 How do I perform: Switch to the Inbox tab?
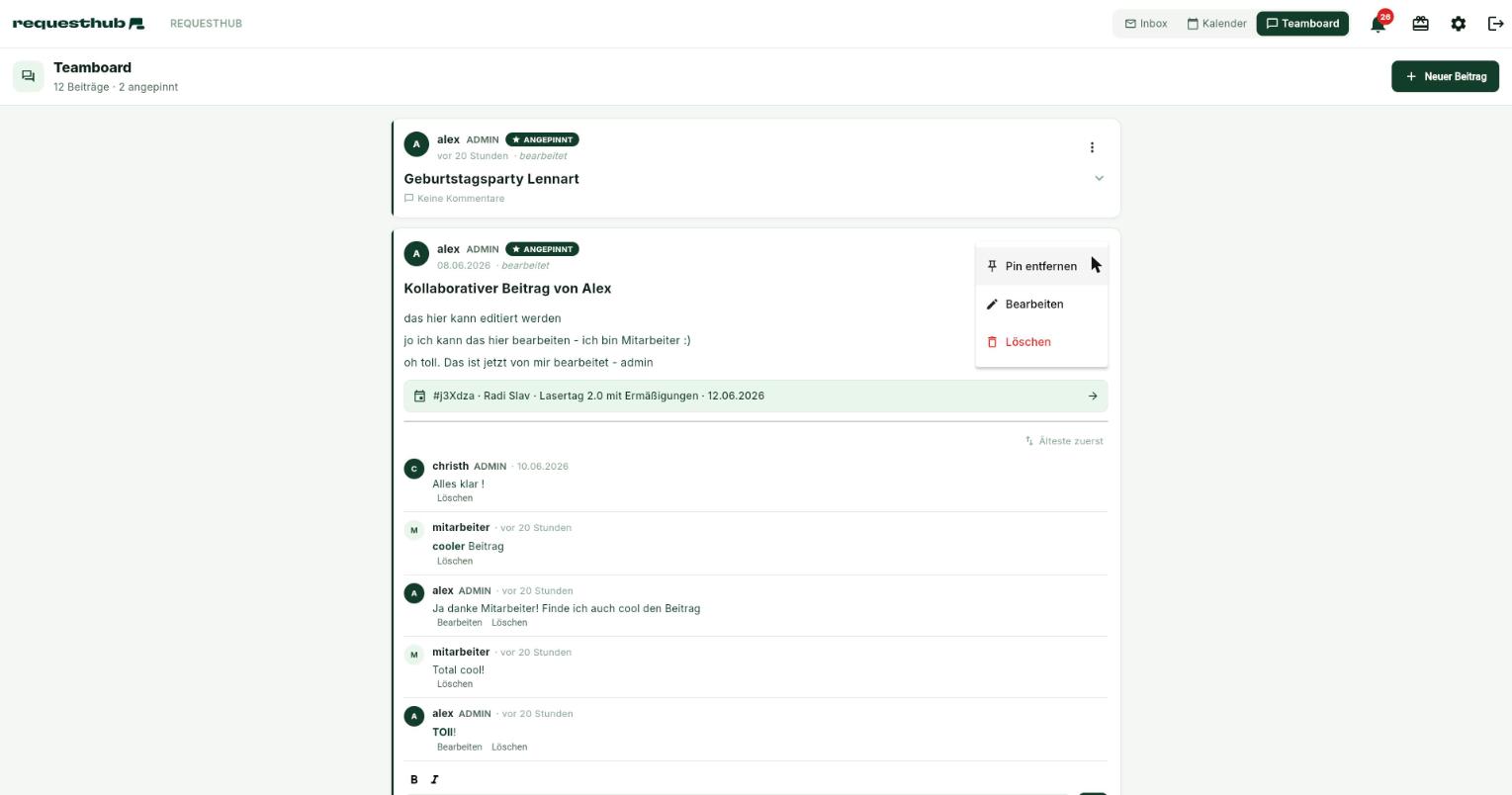coord(1146,24)
